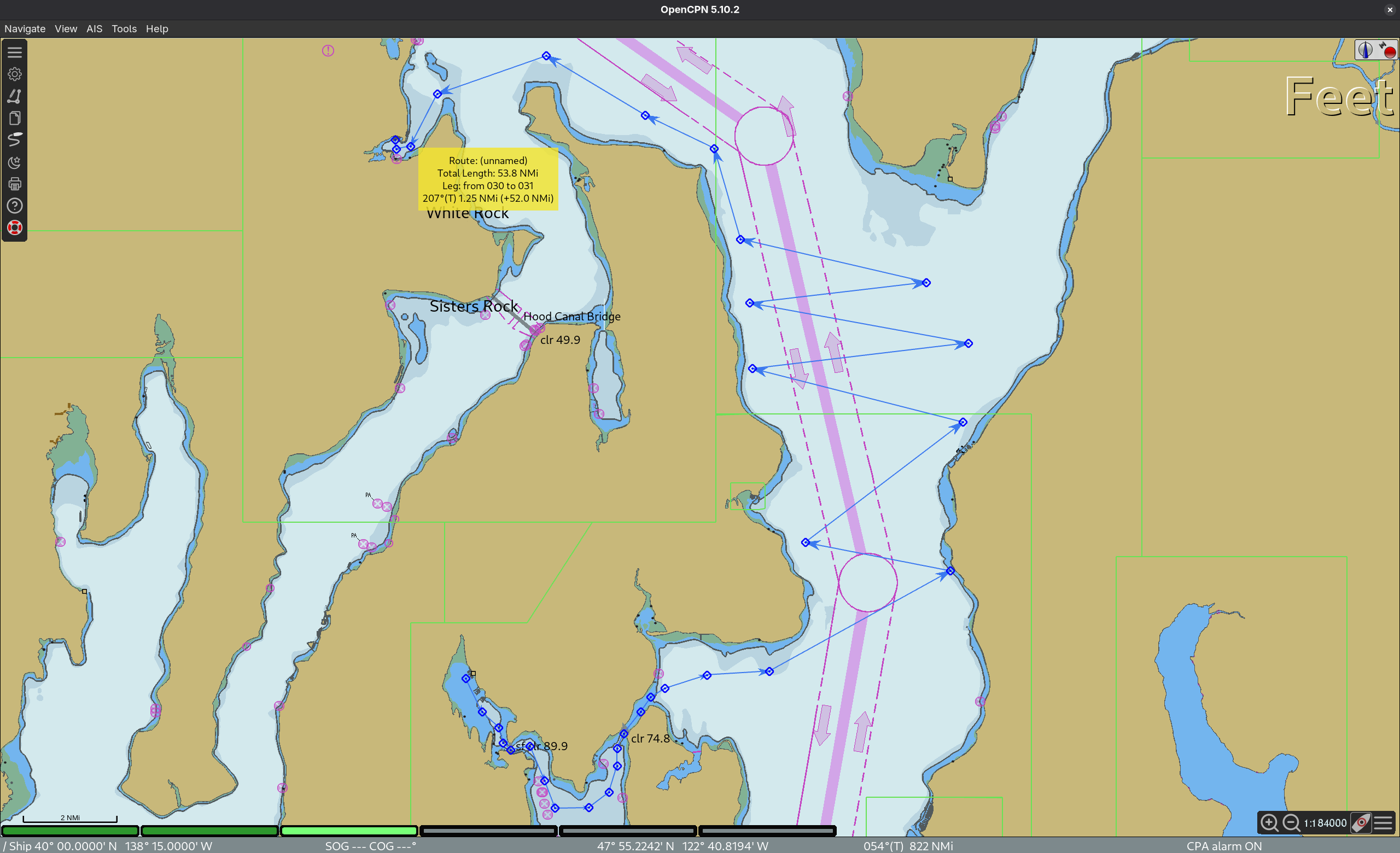Open the About help icon
The height and width of the screenshot is (853, 1400).
coord(15,206)
